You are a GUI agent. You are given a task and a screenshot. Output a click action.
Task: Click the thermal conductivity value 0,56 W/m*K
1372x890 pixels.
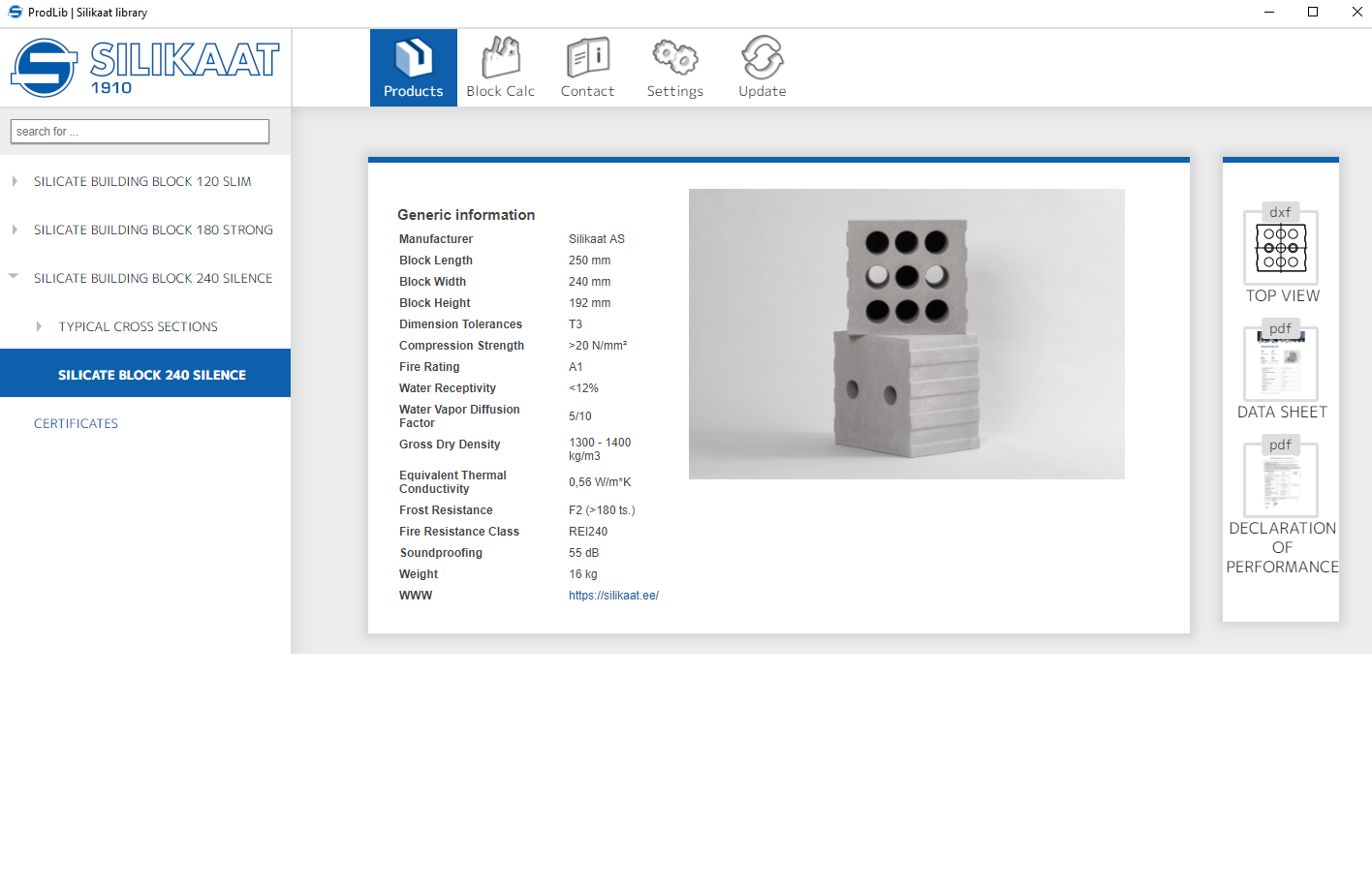click(600, 482)
